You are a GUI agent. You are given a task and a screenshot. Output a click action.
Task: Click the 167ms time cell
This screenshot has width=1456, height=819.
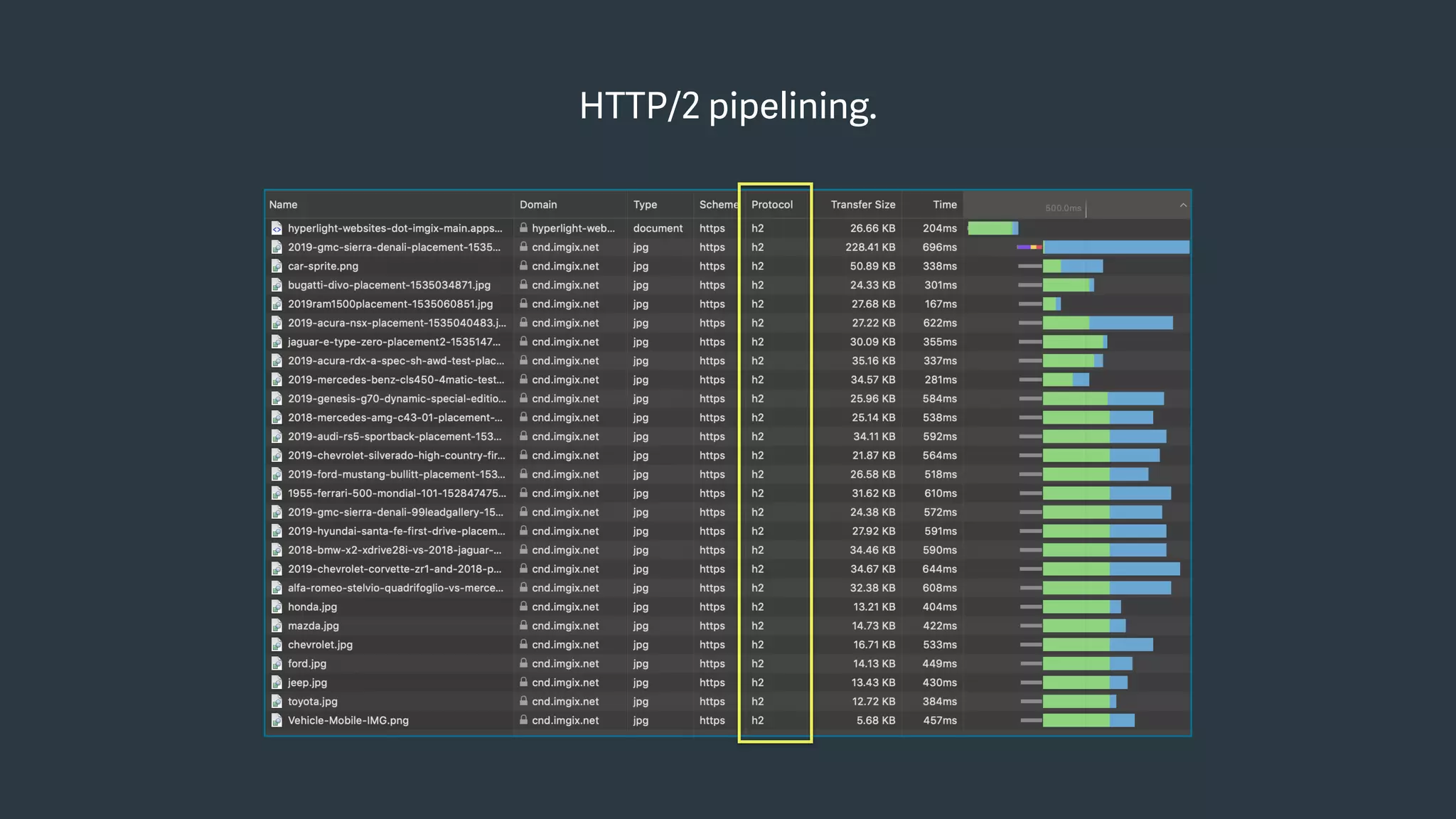pyautogui.click(x=941, y=304)
